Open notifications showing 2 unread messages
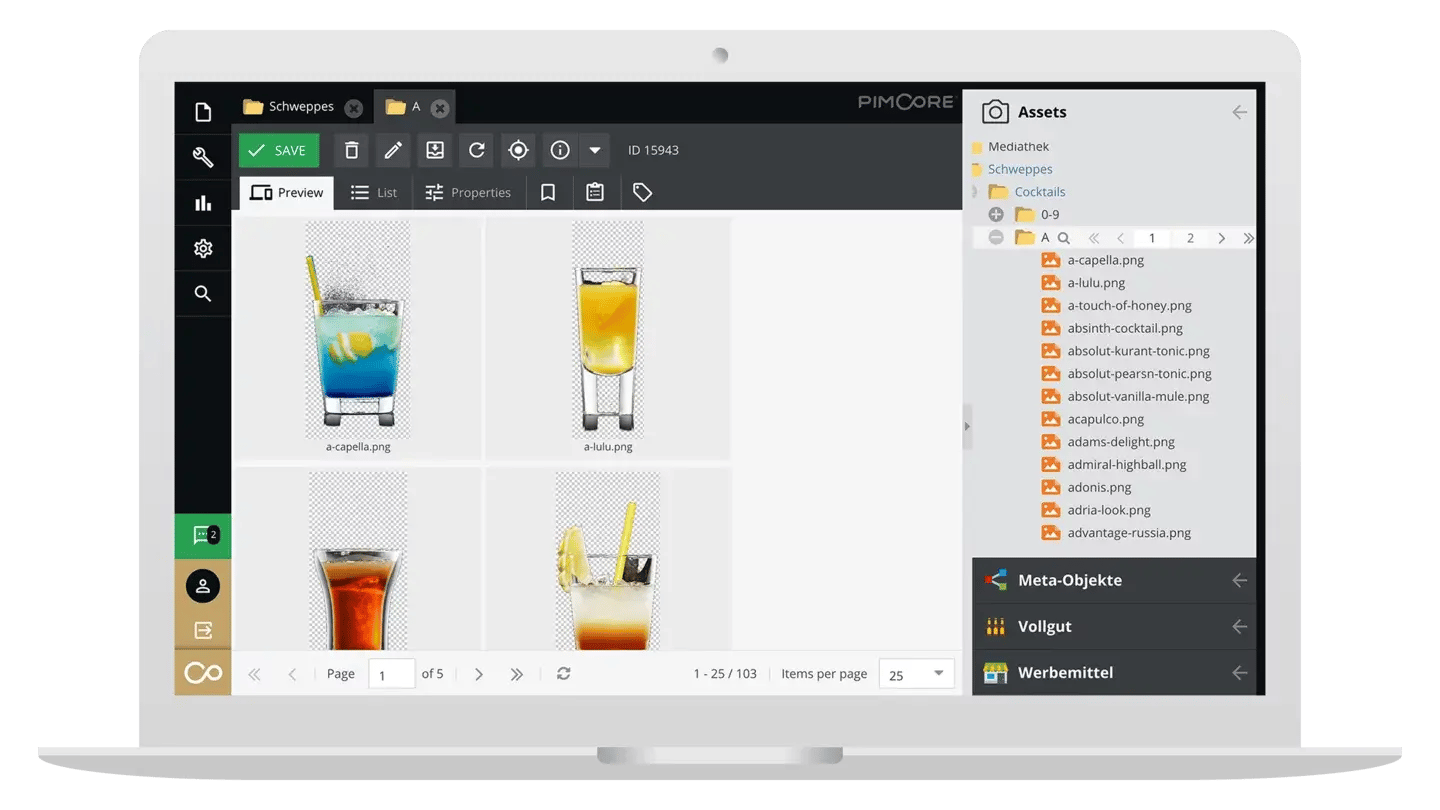 (x=203, y=536)
